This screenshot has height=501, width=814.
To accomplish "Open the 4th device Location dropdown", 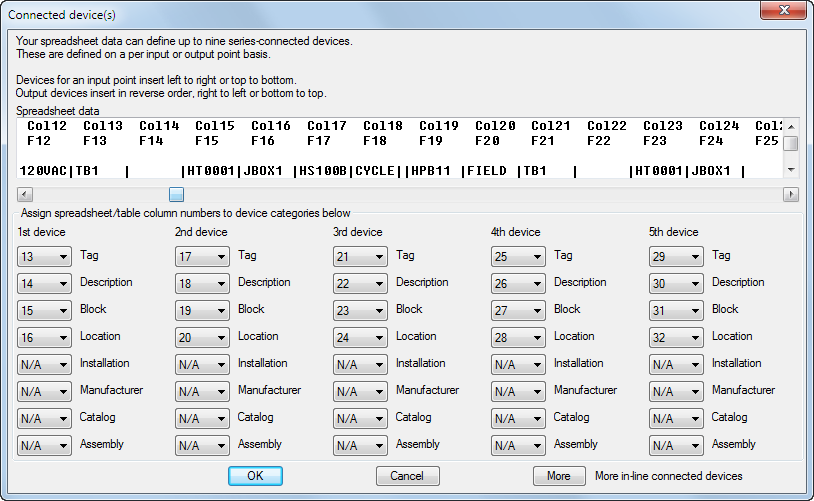I will [x=518, y=337].
